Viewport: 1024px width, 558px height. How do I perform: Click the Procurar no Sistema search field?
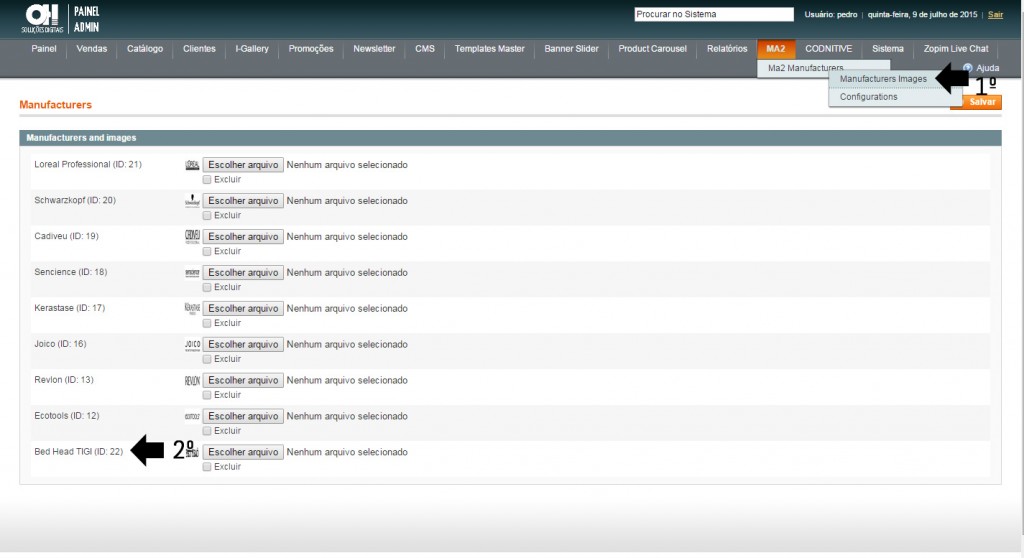714,14
